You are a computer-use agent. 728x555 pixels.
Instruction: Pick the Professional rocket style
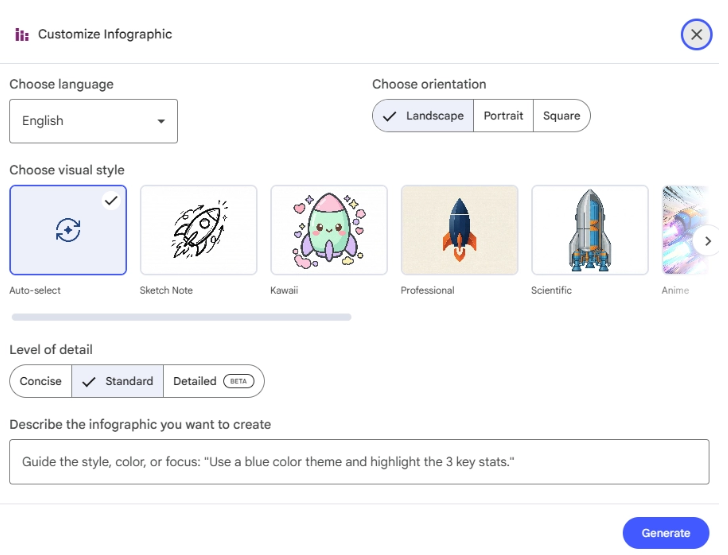pyautogui.click(x=459, y=230)
